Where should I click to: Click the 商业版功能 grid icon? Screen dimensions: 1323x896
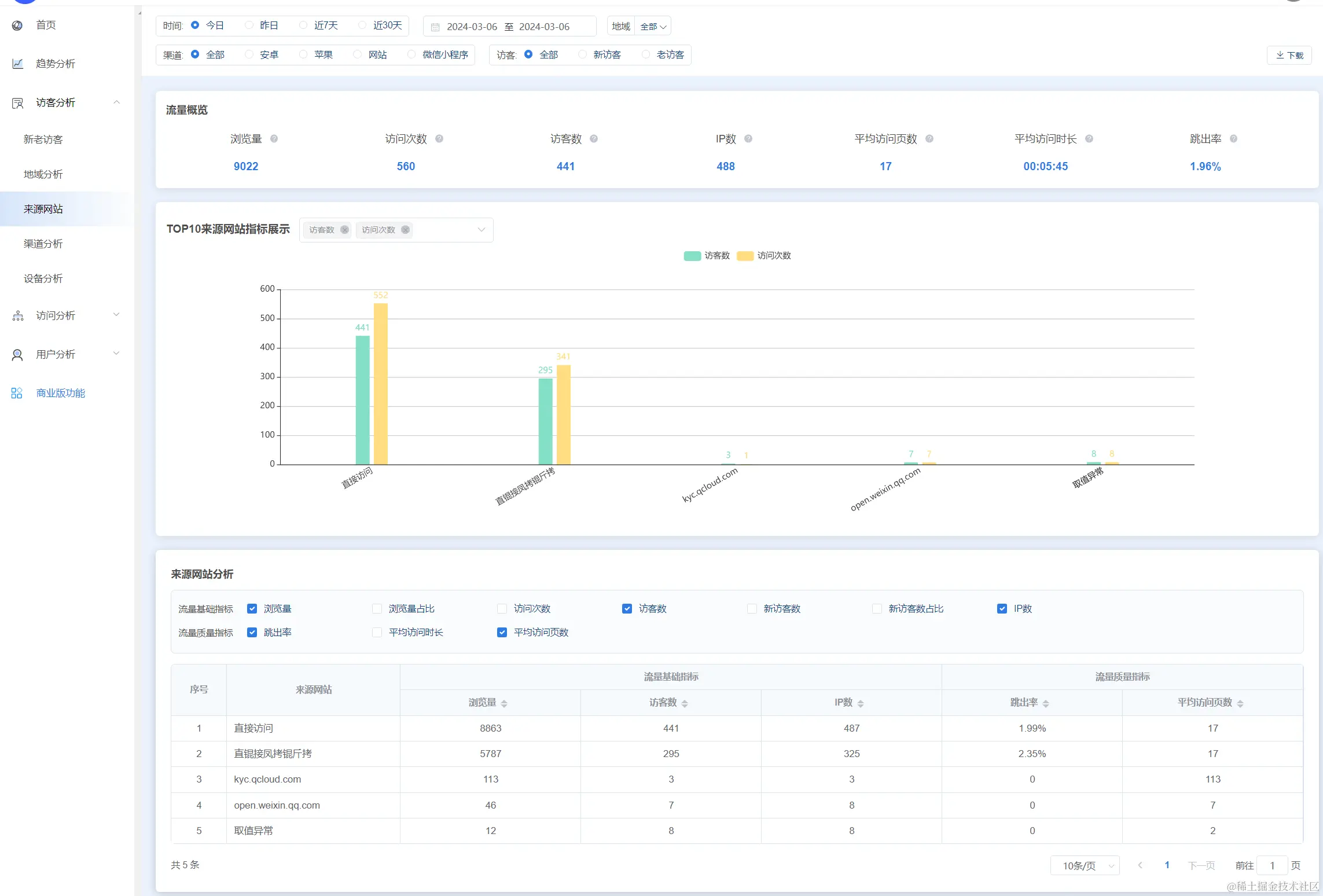(x=17, y=393)
